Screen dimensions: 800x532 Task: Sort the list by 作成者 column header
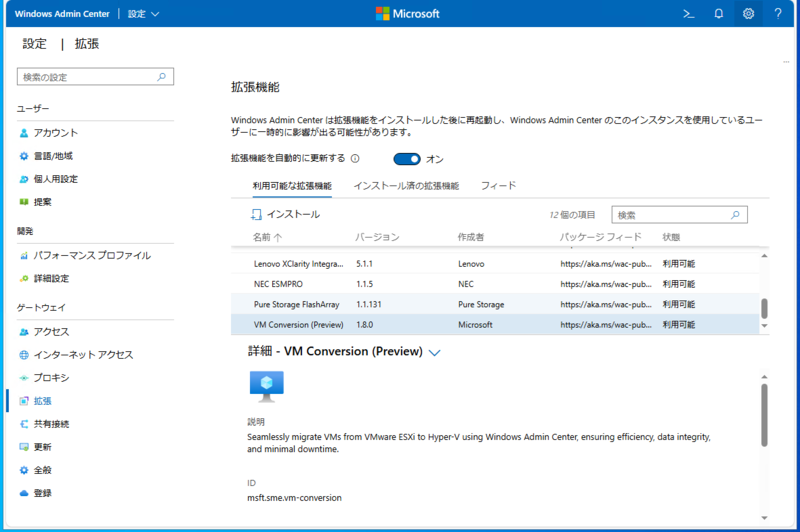470,237
